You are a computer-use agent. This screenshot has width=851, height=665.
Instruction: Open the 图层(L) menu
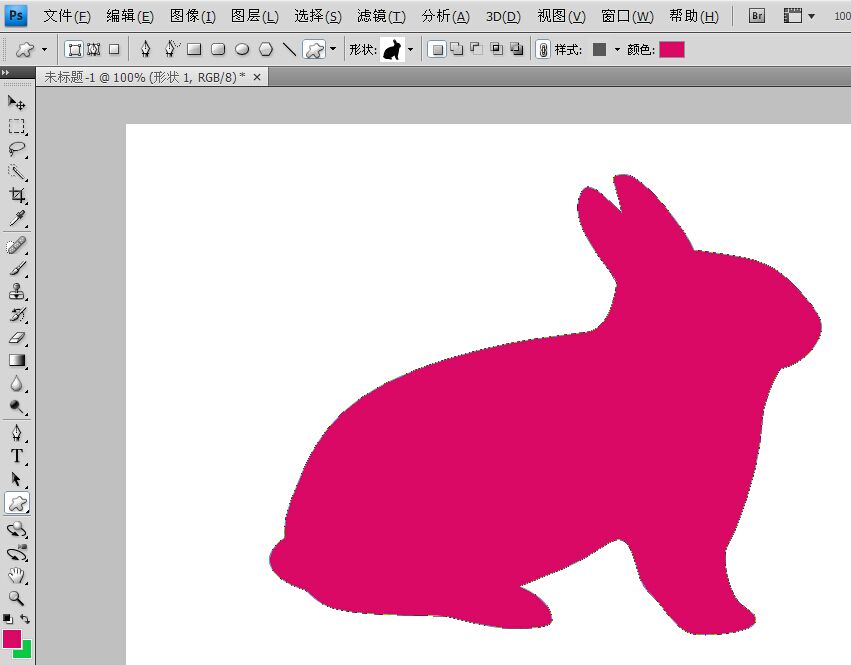tap(254, 17)
